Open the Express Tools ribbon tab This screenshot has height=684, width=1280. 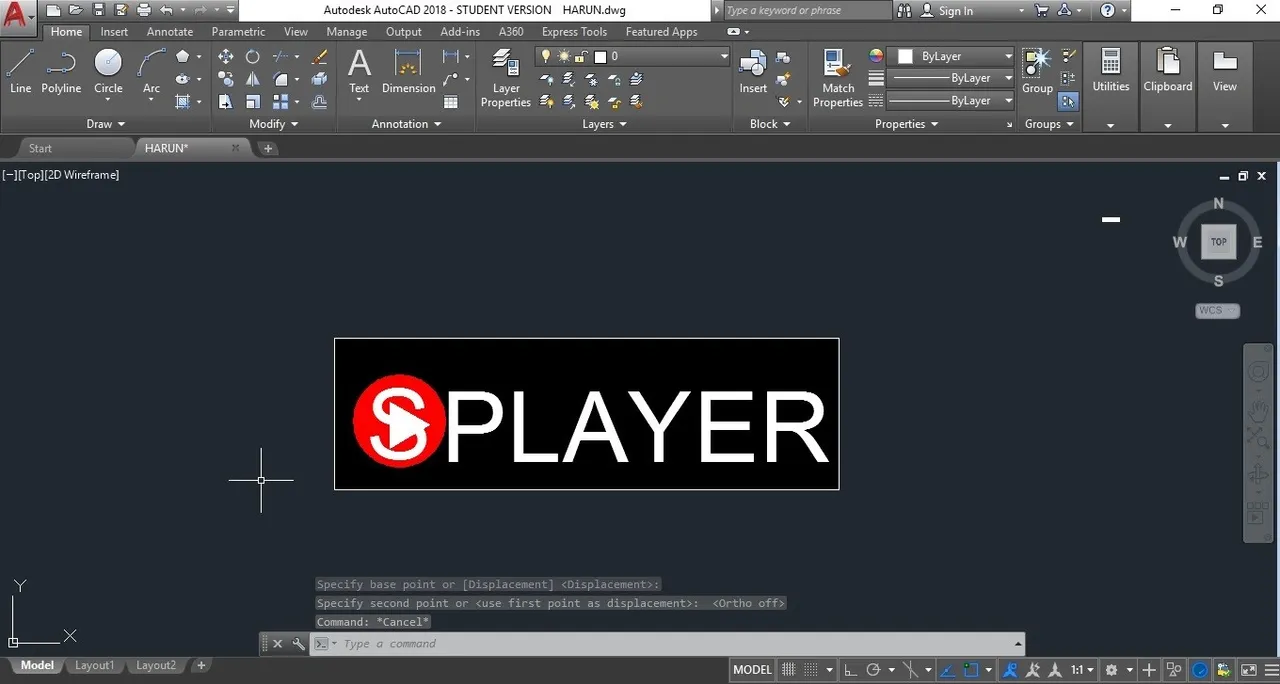click(574, 32)
